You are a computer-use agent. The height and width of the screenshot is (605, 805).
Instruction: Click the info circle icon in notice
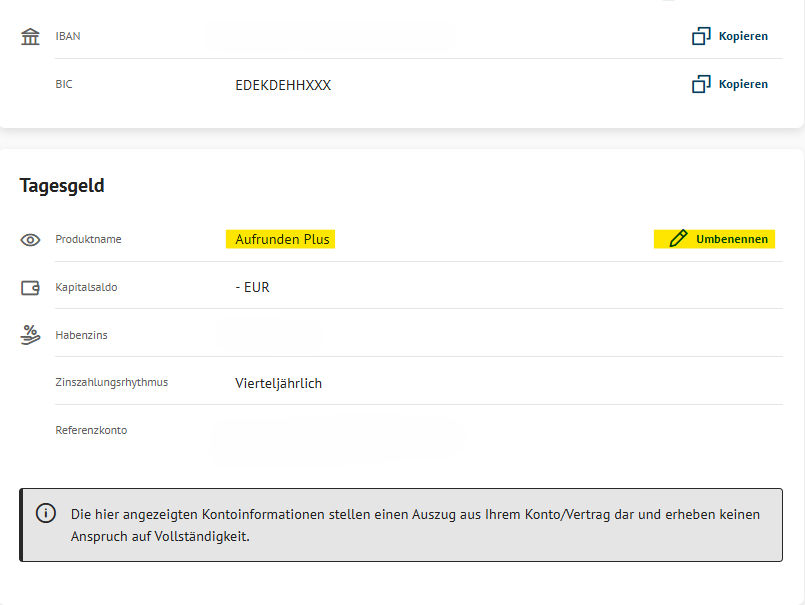[x=46, y=513]
